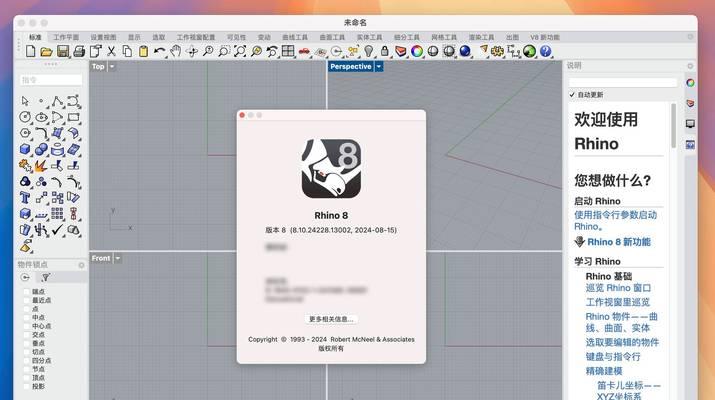Click the blue render sphere icon

point(465,51)
